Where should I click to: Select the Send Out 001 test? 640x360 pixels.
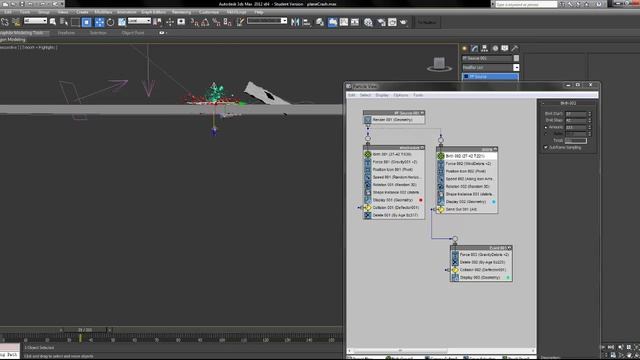[467, 209]
